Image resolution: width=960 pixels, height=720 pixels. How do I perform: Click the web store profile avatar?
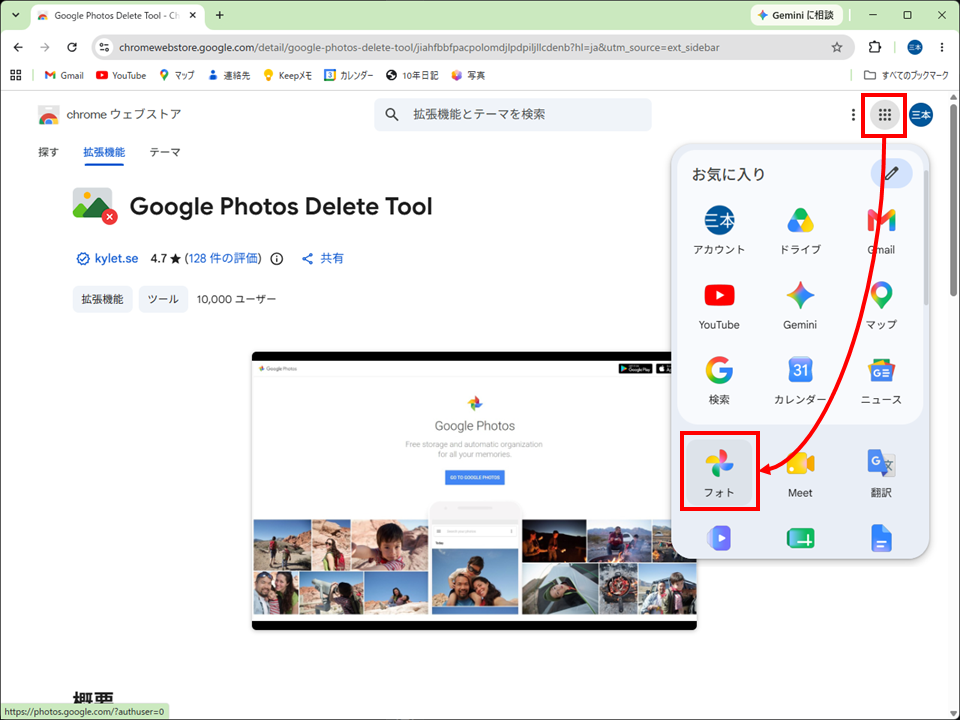tap(921, 114)
